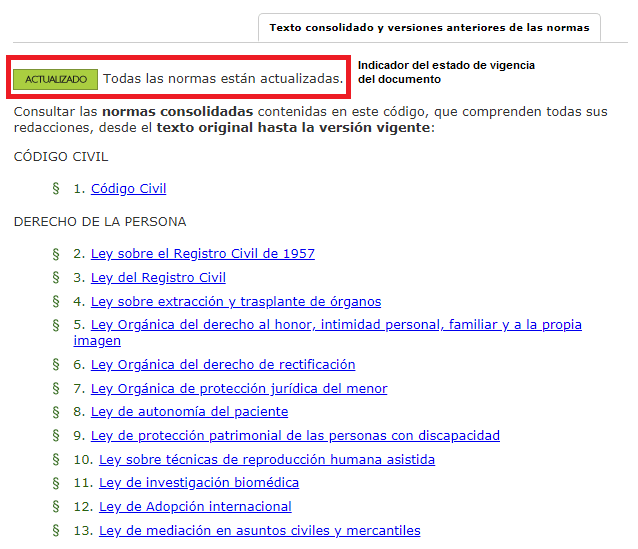Open Ley Orgánica de protección jurídica del menor

pos(238,389)
